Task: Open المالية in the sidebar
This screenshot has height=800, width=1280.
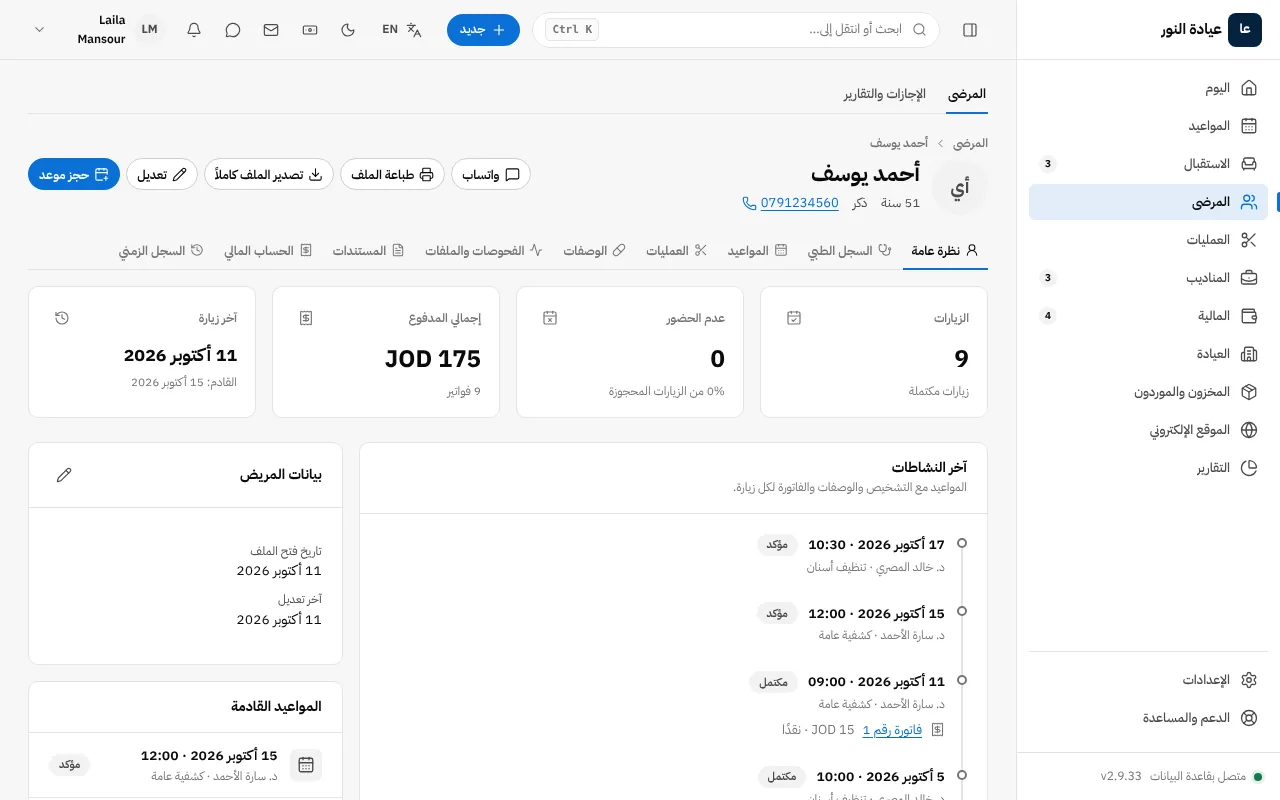Action: [x=1148, y=316]
